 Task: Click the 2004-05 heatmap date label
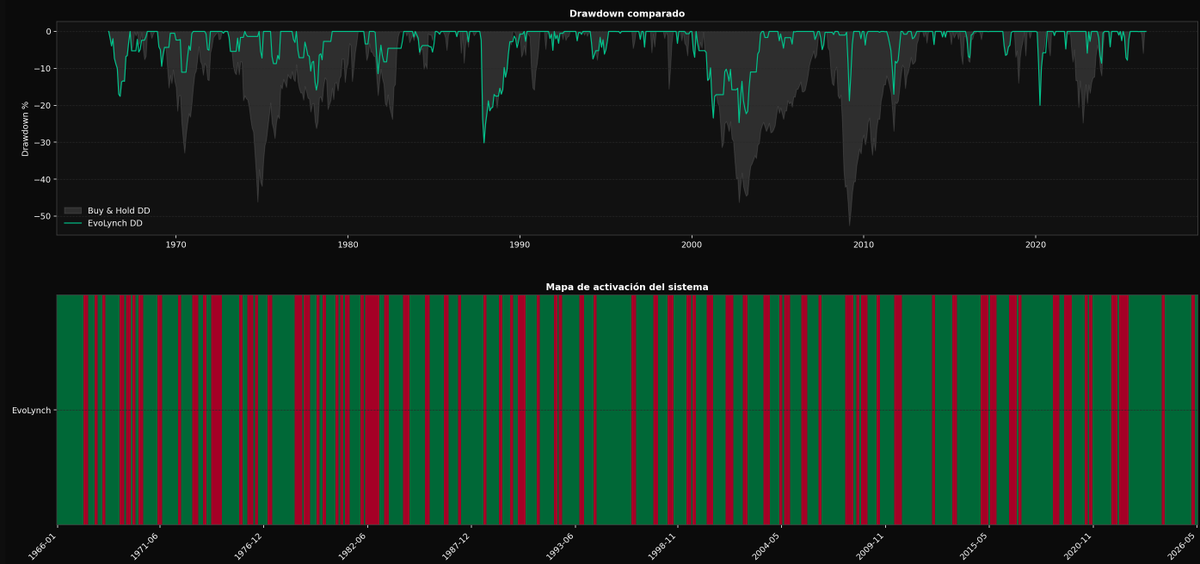(767, 545)
